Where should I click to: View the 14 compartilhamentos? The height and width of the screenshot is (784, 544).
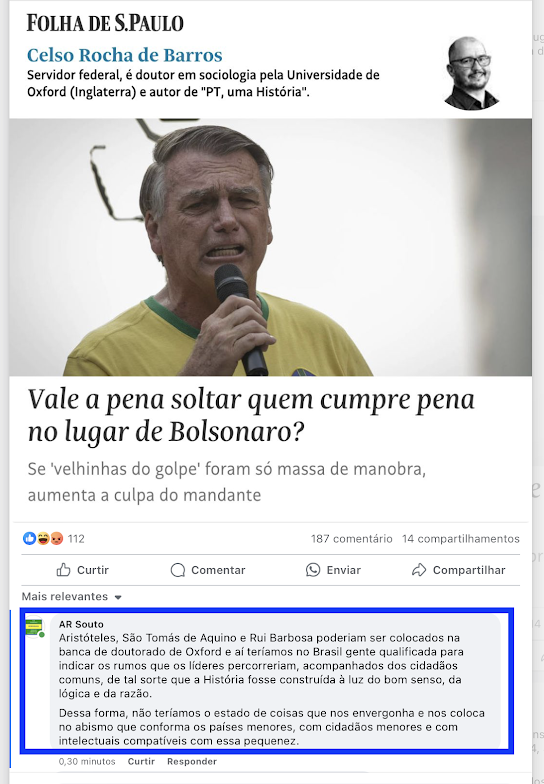pyautogui.click(x=460, y=538)
